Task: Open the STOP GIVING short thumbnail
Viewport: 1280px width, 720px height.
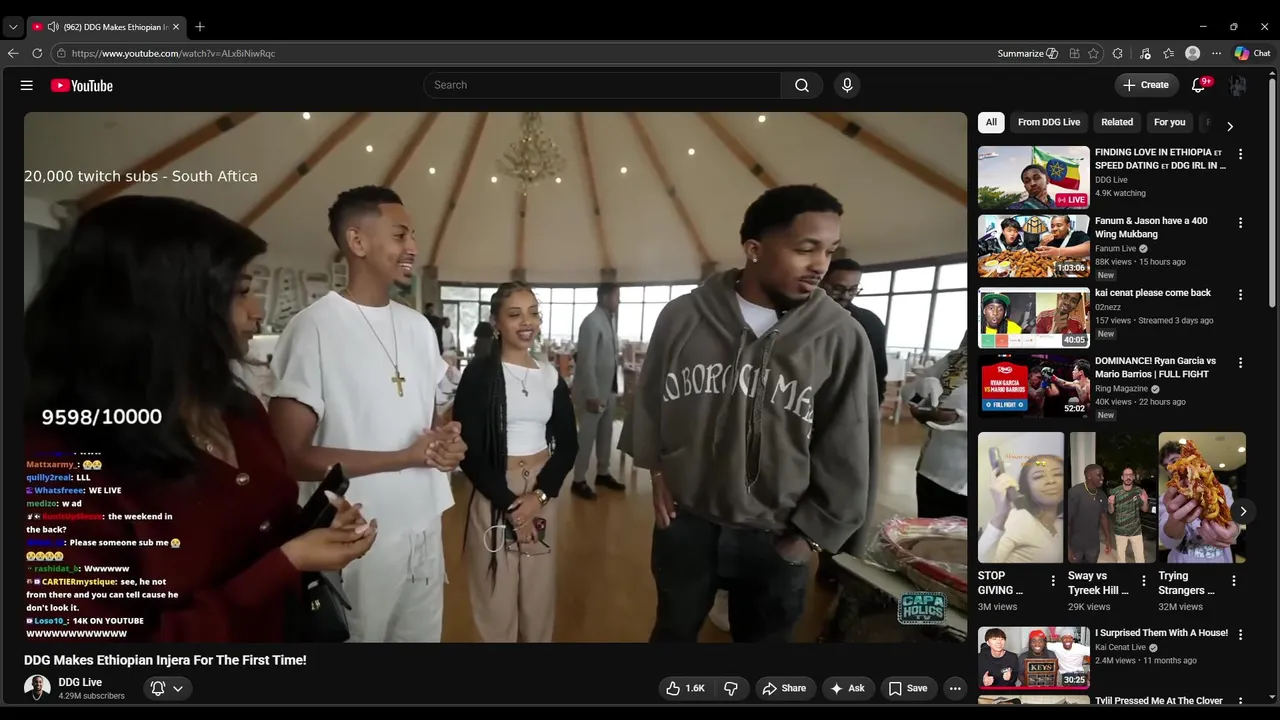Action: coord(1021,498)
